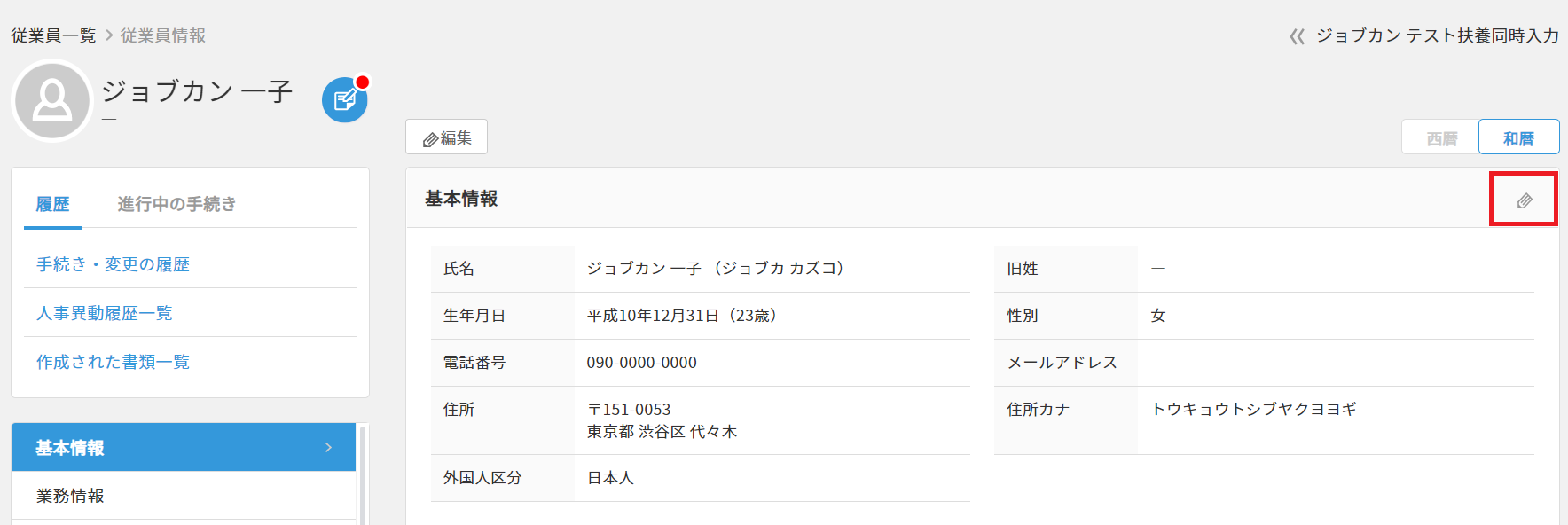
Task: Click the red notification dot on memo icon
Action: click(x=362, y=82)
